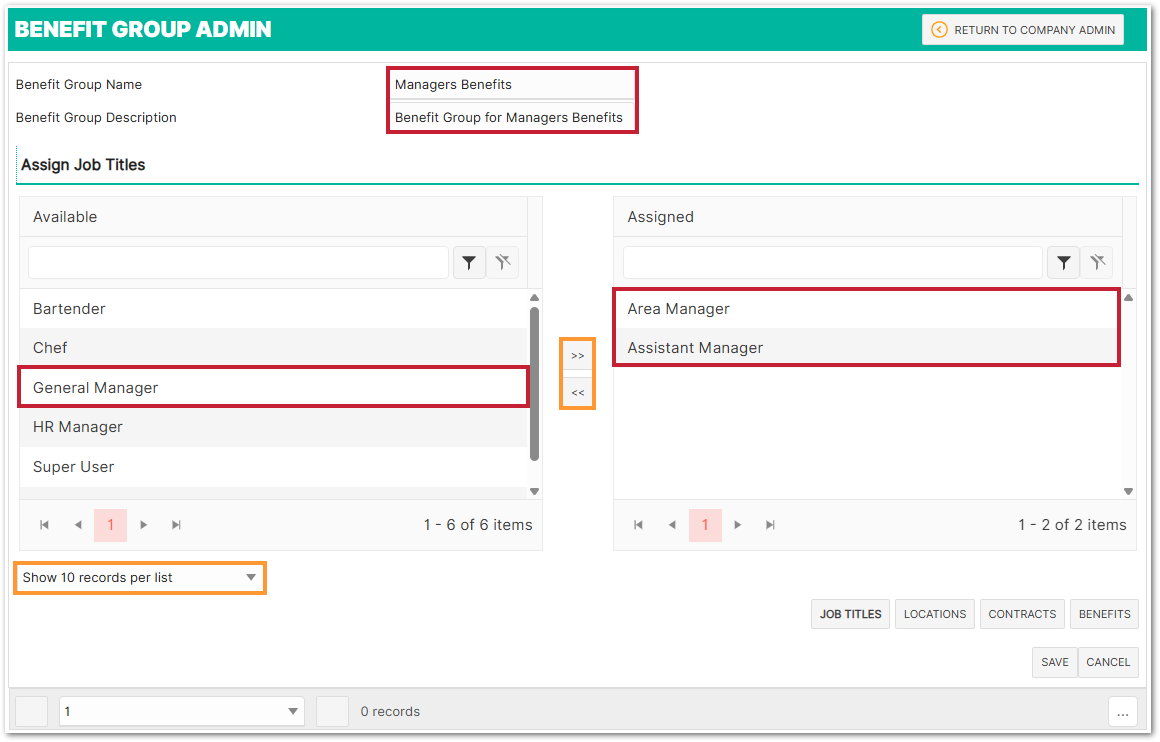
Task: Return to Company Admin
Action: [x=1023, y=30]
